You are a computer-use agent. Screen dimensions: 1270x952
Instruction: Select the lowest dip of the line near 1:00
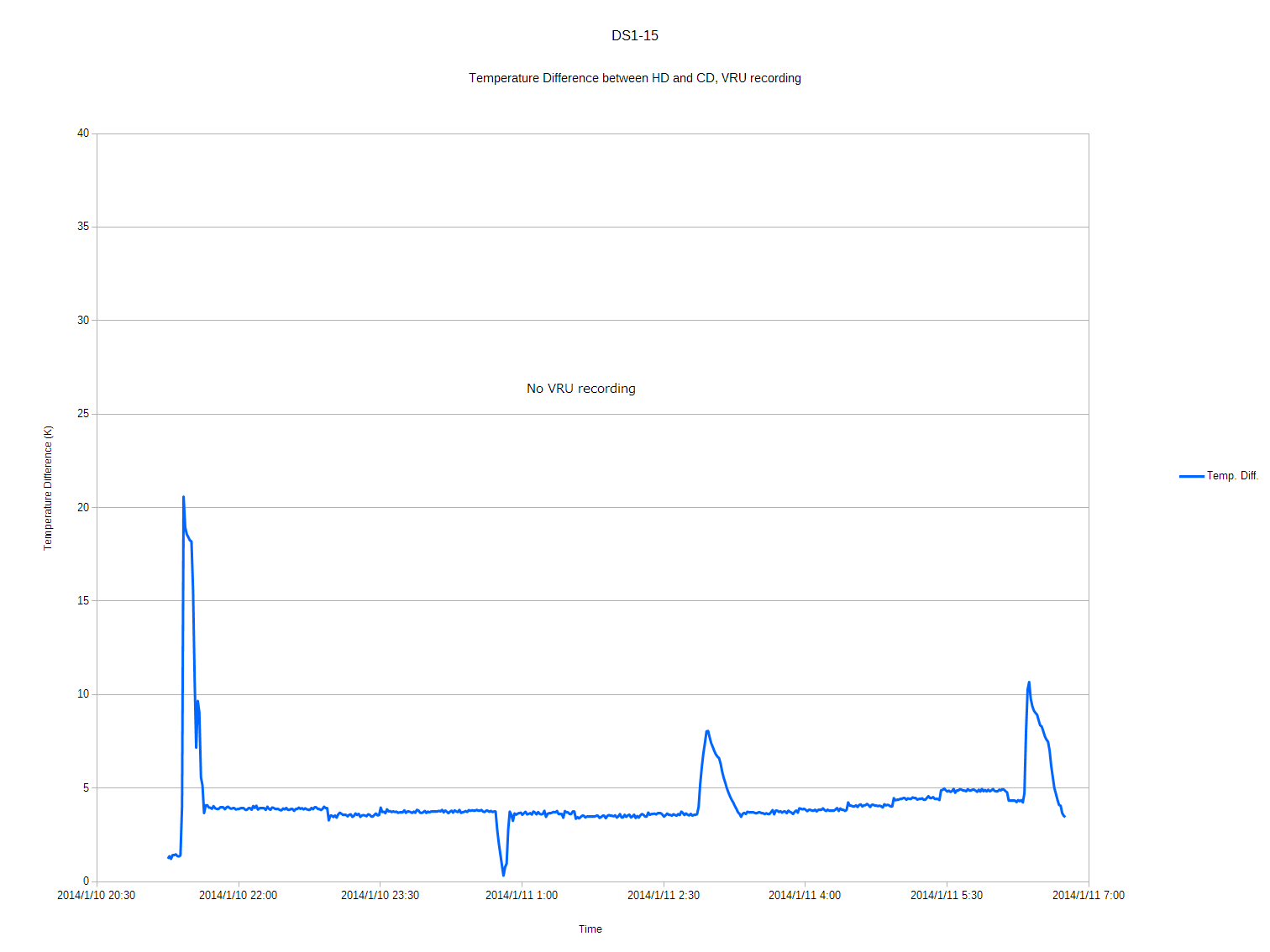[x=503, y=875]
